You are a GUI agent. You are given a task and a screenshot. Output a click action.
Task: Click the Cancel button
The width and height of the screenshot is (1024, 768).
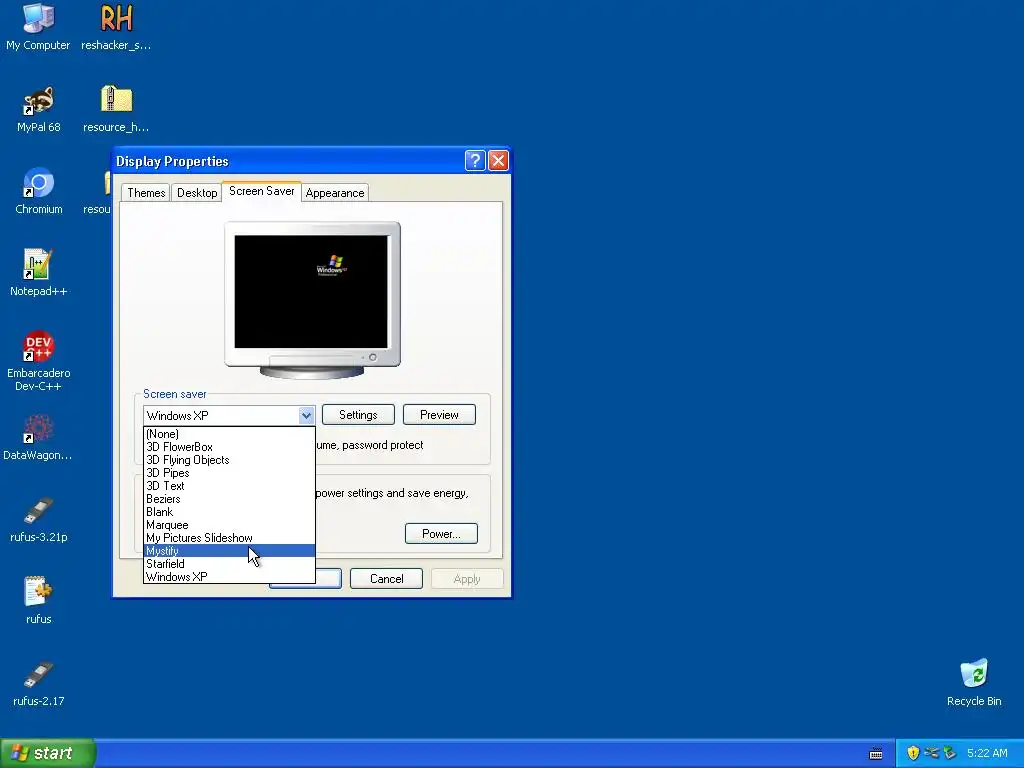(386, 579)
